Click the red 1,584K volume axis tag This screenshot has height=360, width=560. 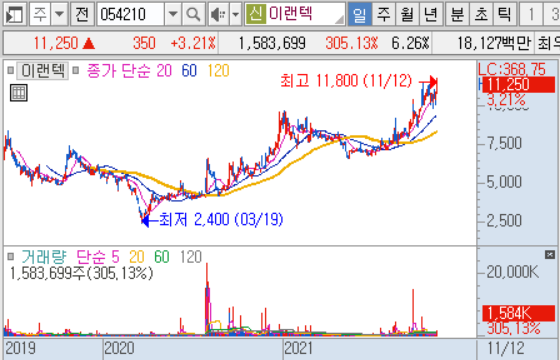(519, 313)
